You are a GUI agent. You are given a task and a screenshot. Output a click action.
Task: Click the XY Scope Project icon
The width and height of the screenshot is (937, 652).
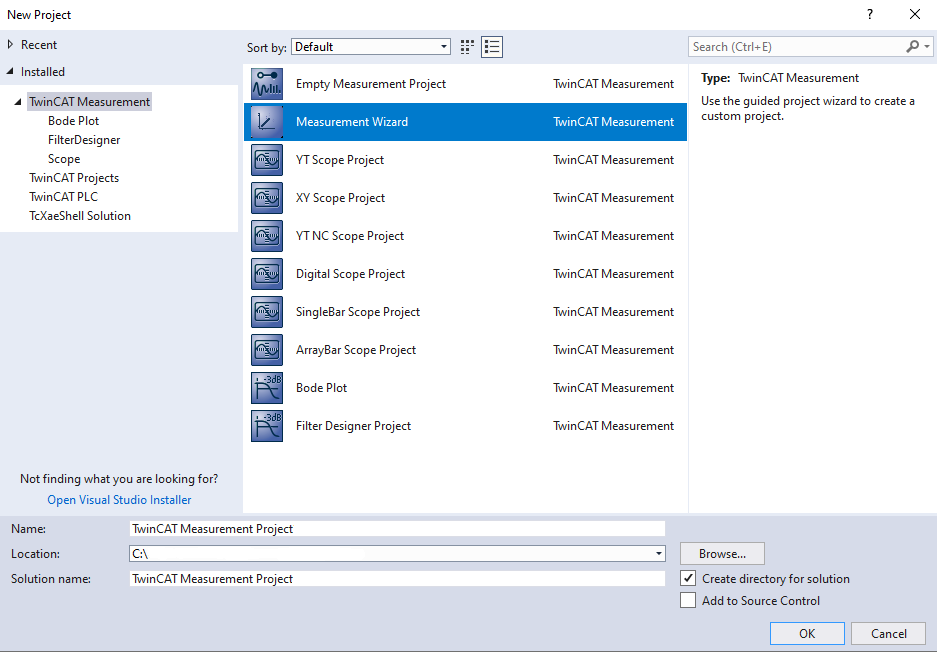coord(267,198)
